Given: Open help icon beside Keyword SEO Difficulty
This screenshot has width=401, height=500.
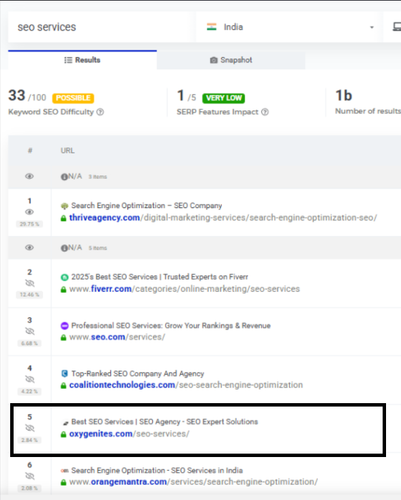Looking at the screenshot, I should 100,112.
